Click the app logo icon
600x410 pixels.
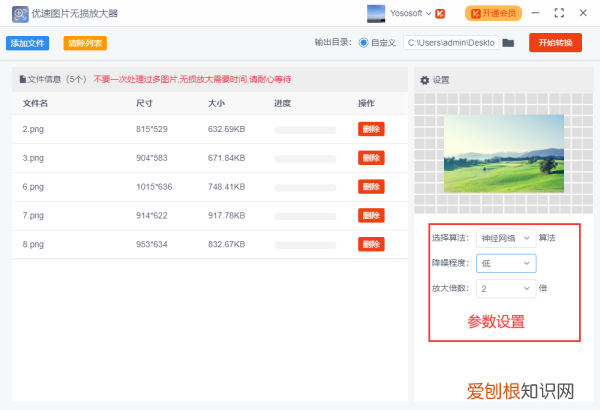(x=20, y=14)
